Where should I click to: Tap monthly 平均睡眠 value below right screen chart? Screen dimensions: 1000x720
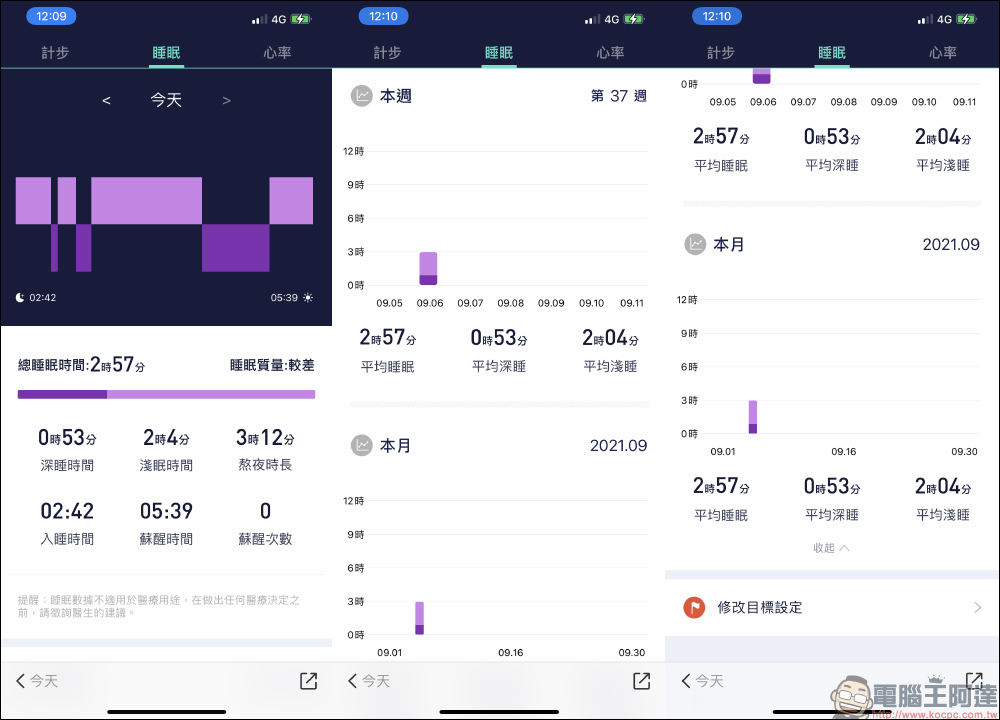tap(721, 486)
